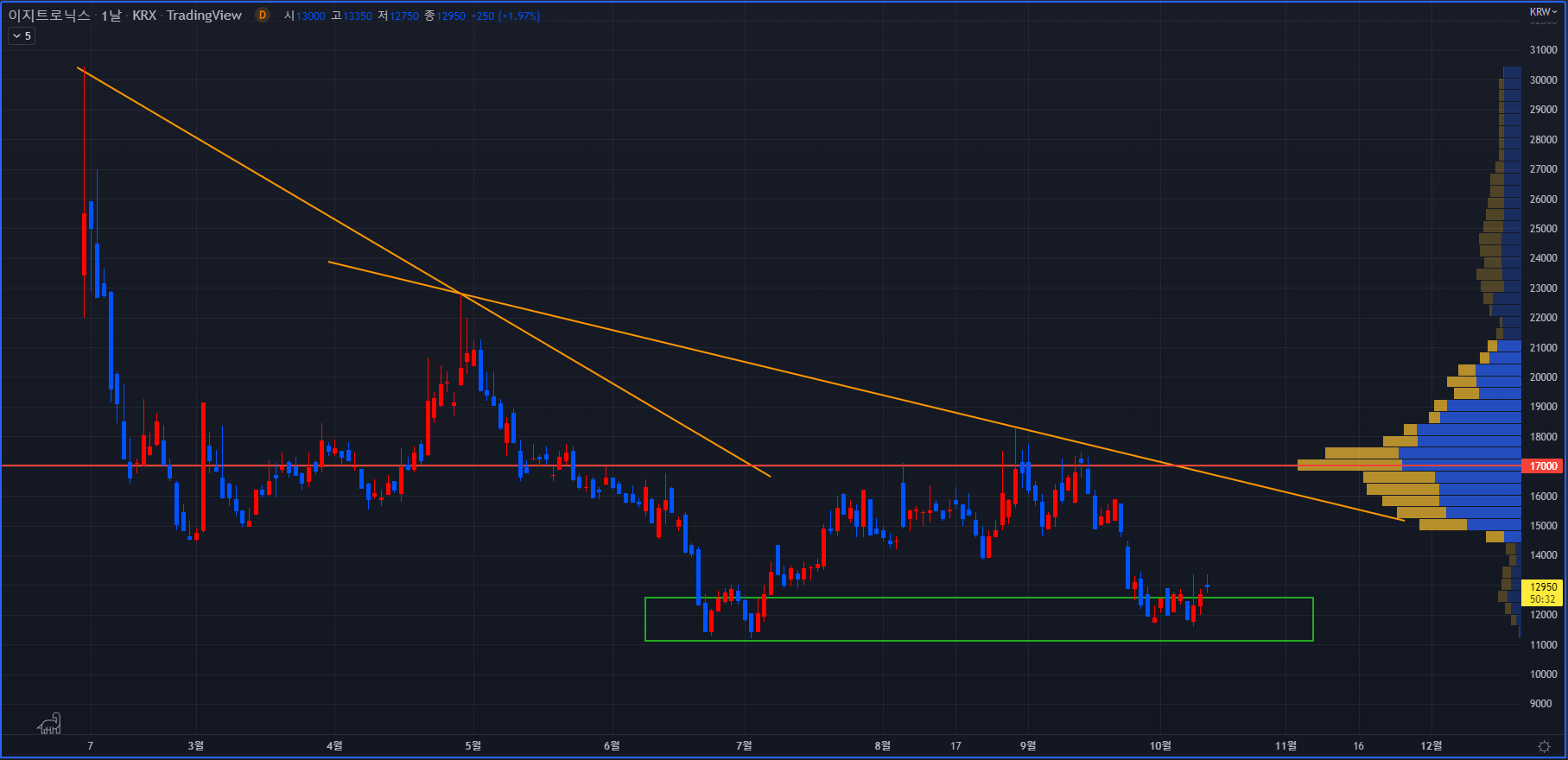
Task: Click the 9월 time axis label
Action: pos(1028,745)
